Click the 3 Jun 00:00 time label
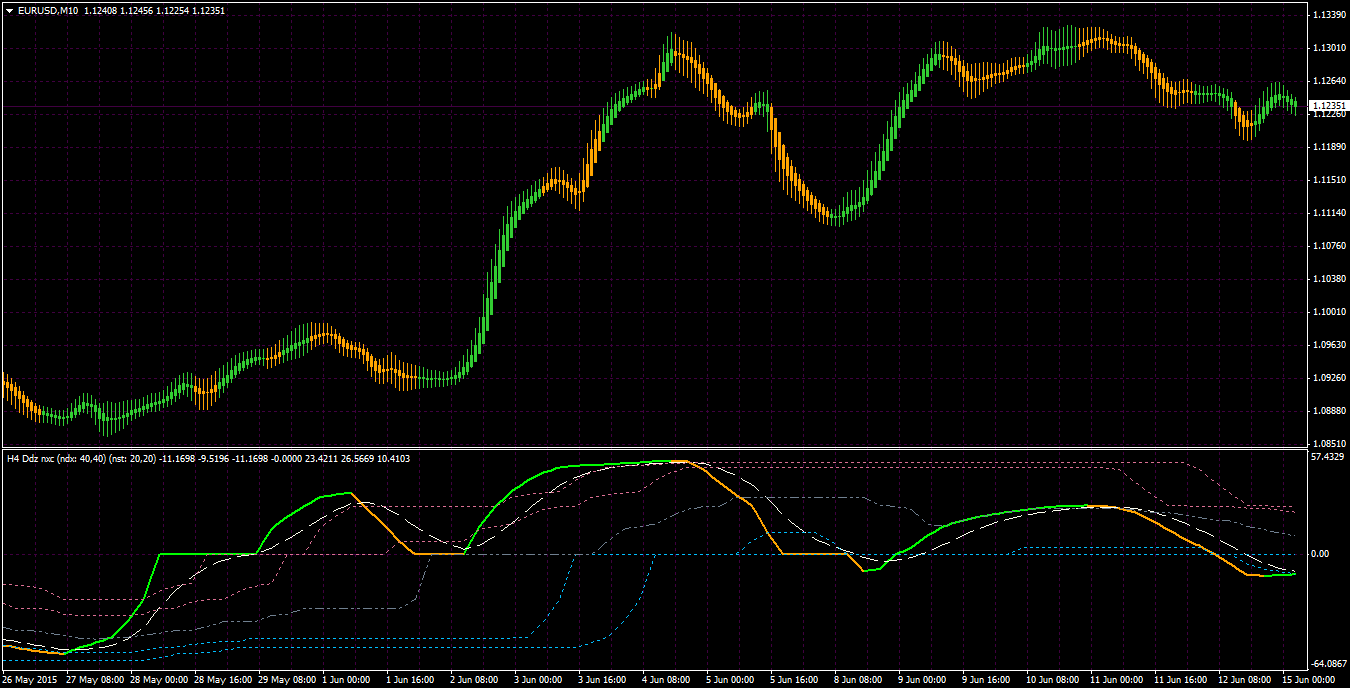The width and height of the screenshot is (1350, 688). pyautogui.click(x=538, y=679)
